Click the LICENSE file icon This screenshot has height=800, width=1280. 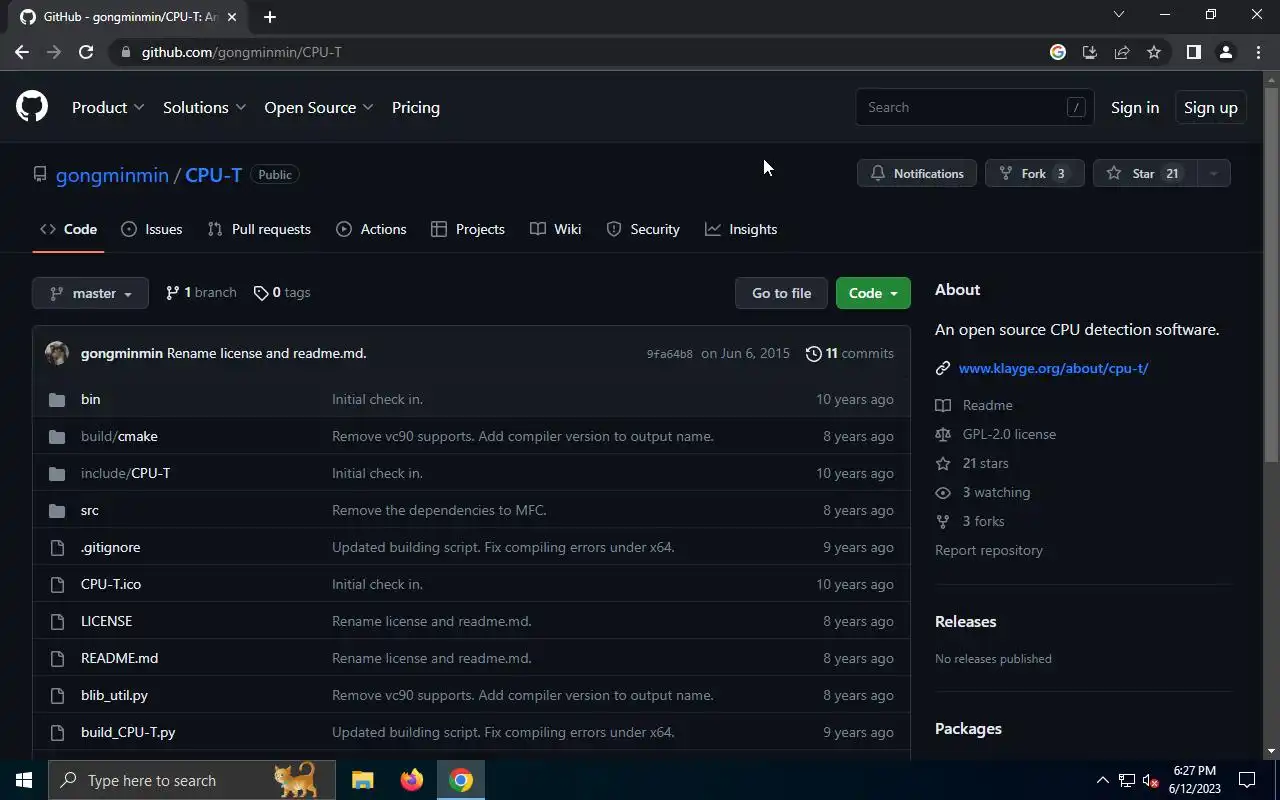pyautogui.click(x=57, y=621)
